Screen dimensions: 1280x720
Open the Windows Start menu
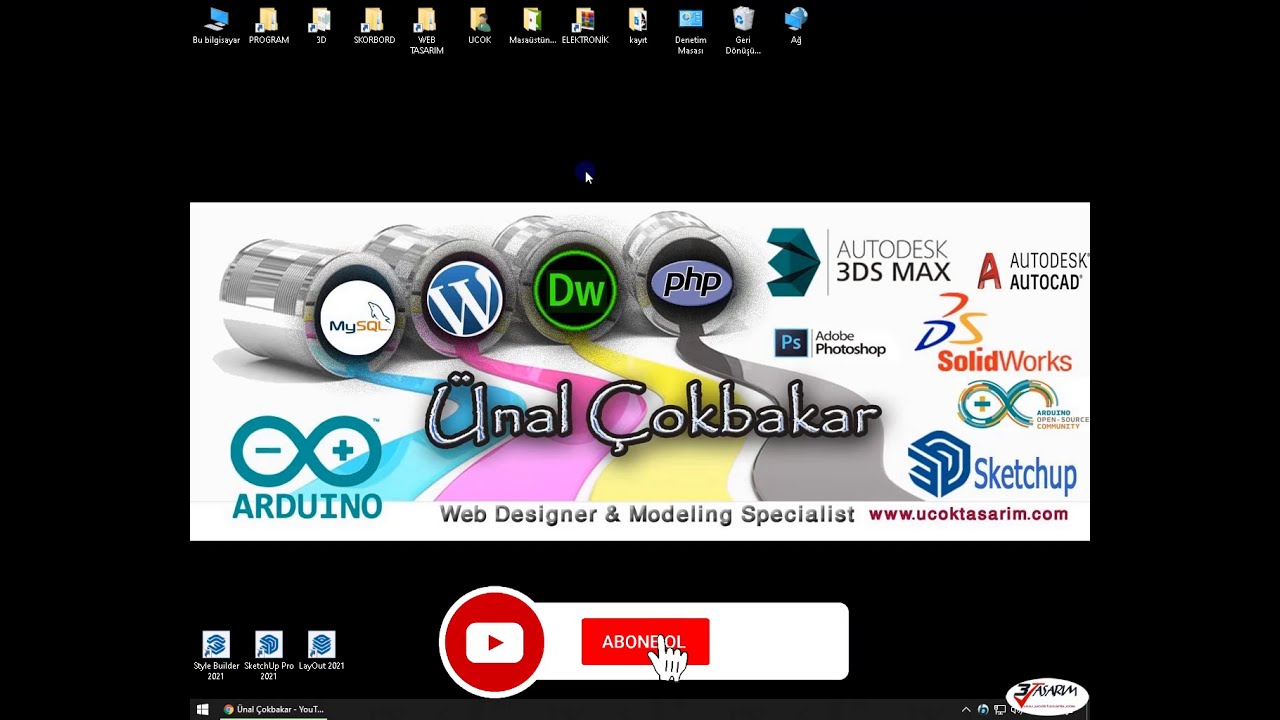pos(203,709)
